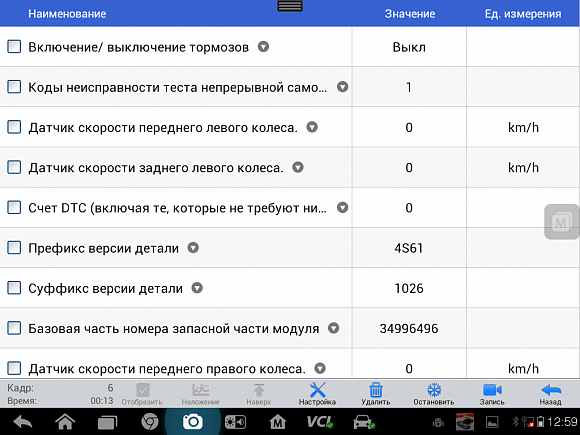
Task: Tap the floating M shortcut button
Action: 561,222
